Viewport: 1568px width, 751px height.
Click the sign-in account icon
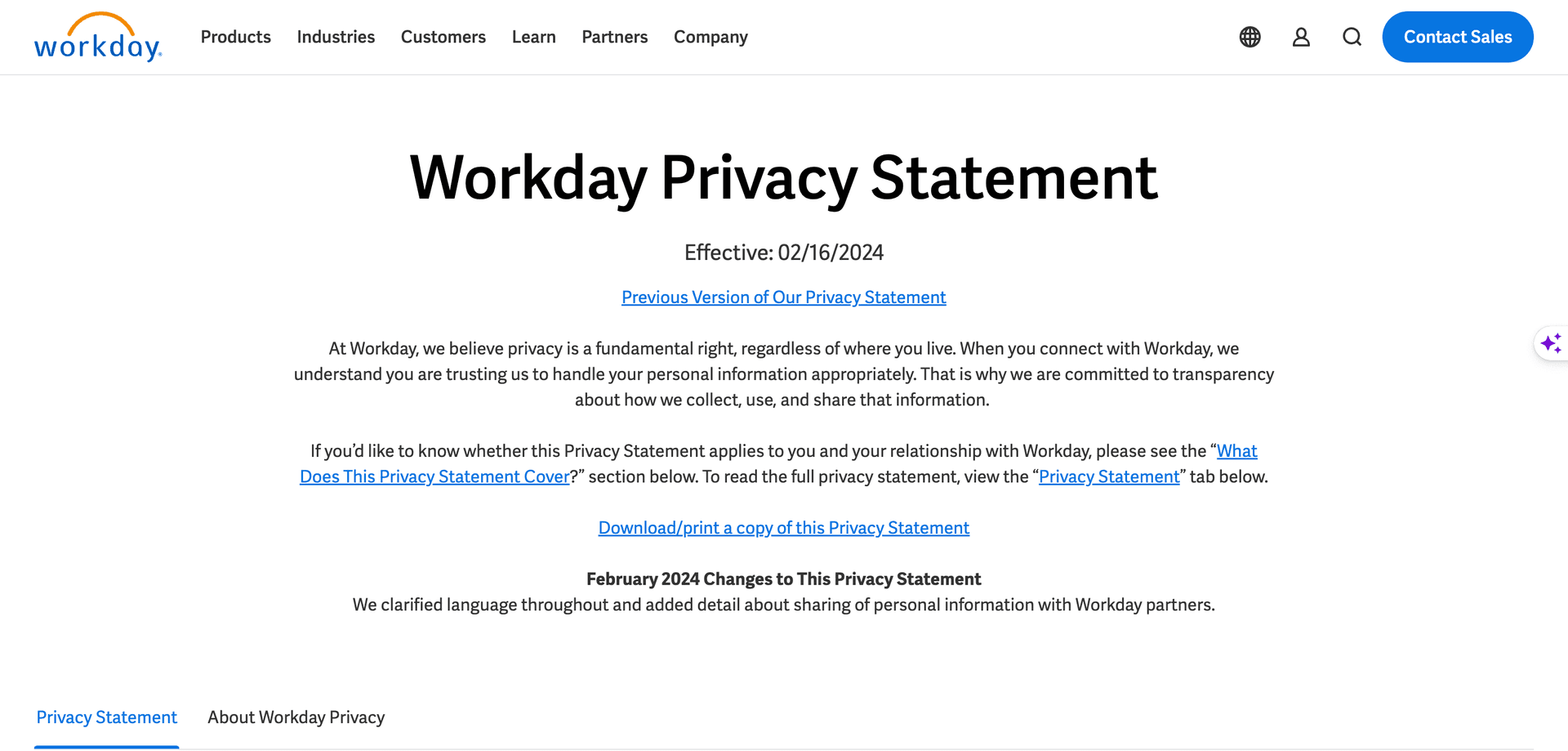[1301, 37]
